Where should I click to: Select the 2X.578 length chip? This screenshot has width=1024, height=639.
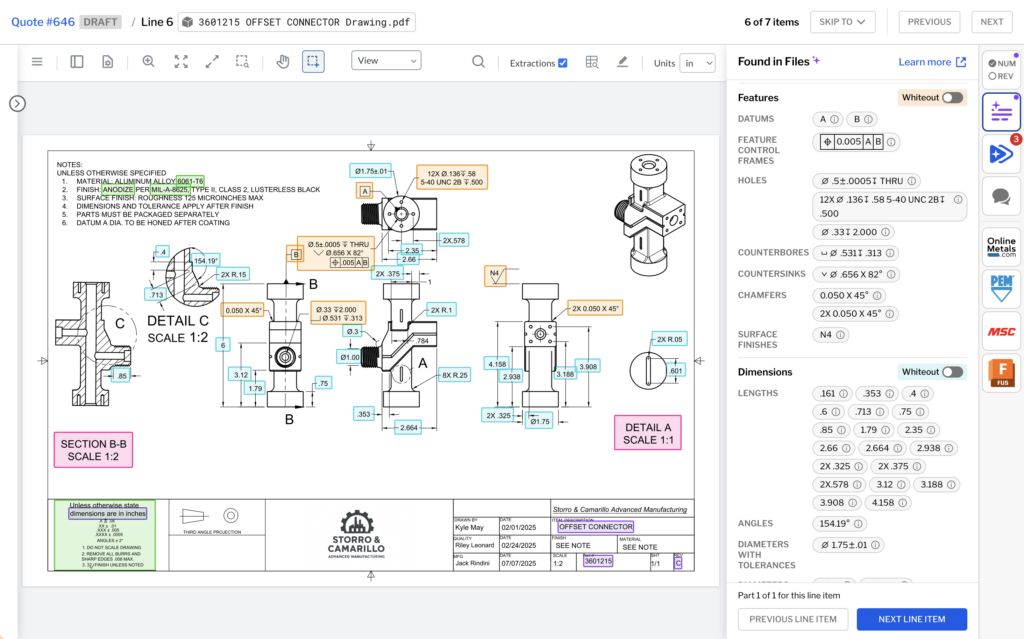pos(839,485)
